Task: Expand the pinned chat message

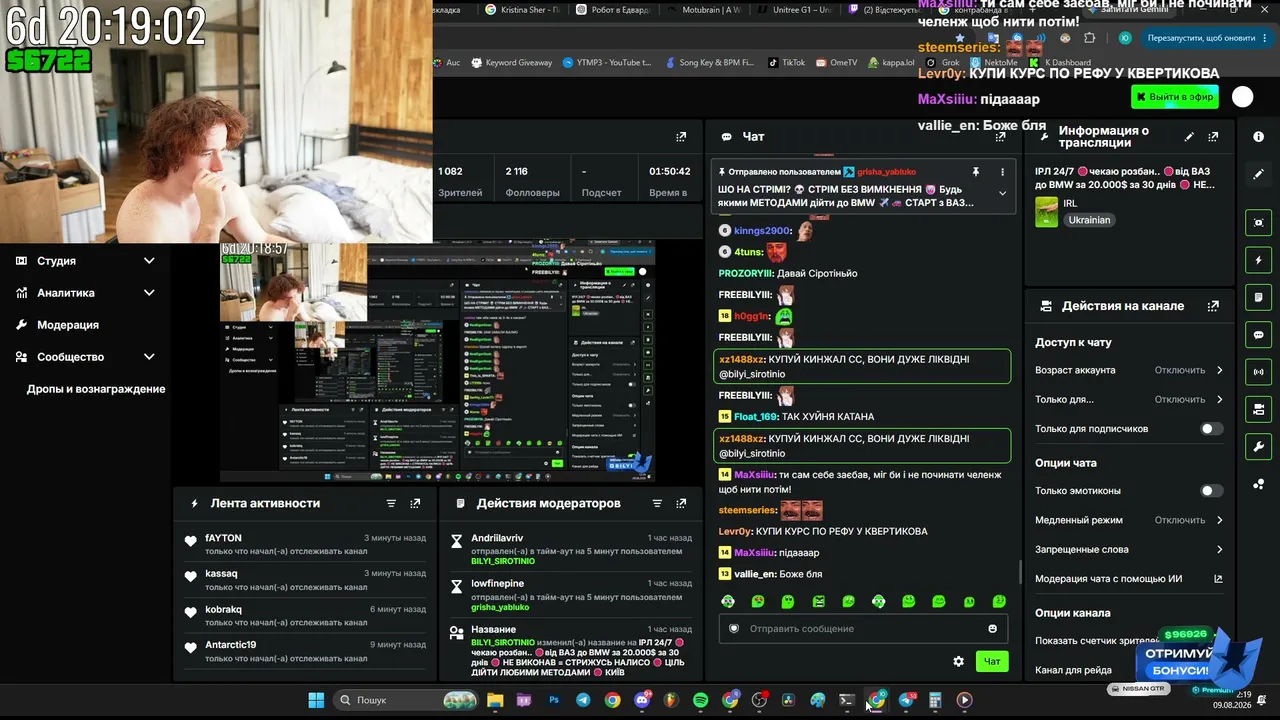Action: tap(1002, 194)
